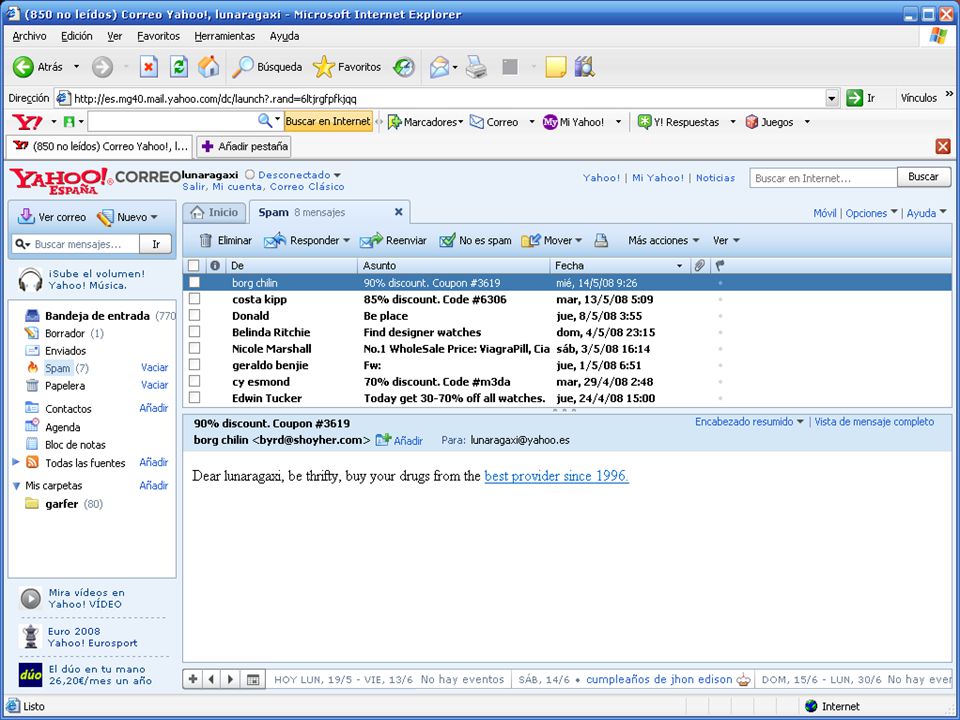Open the Enviados folder
This screenshot has width=960, height=720.
(65, 351)
